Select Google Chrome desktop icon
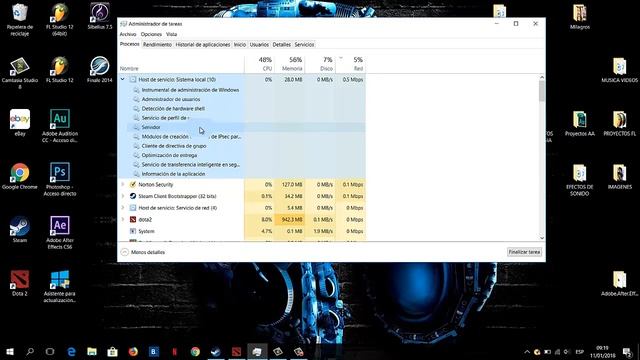Viewport: 640px width, 360px height. (x=20, y=176)
